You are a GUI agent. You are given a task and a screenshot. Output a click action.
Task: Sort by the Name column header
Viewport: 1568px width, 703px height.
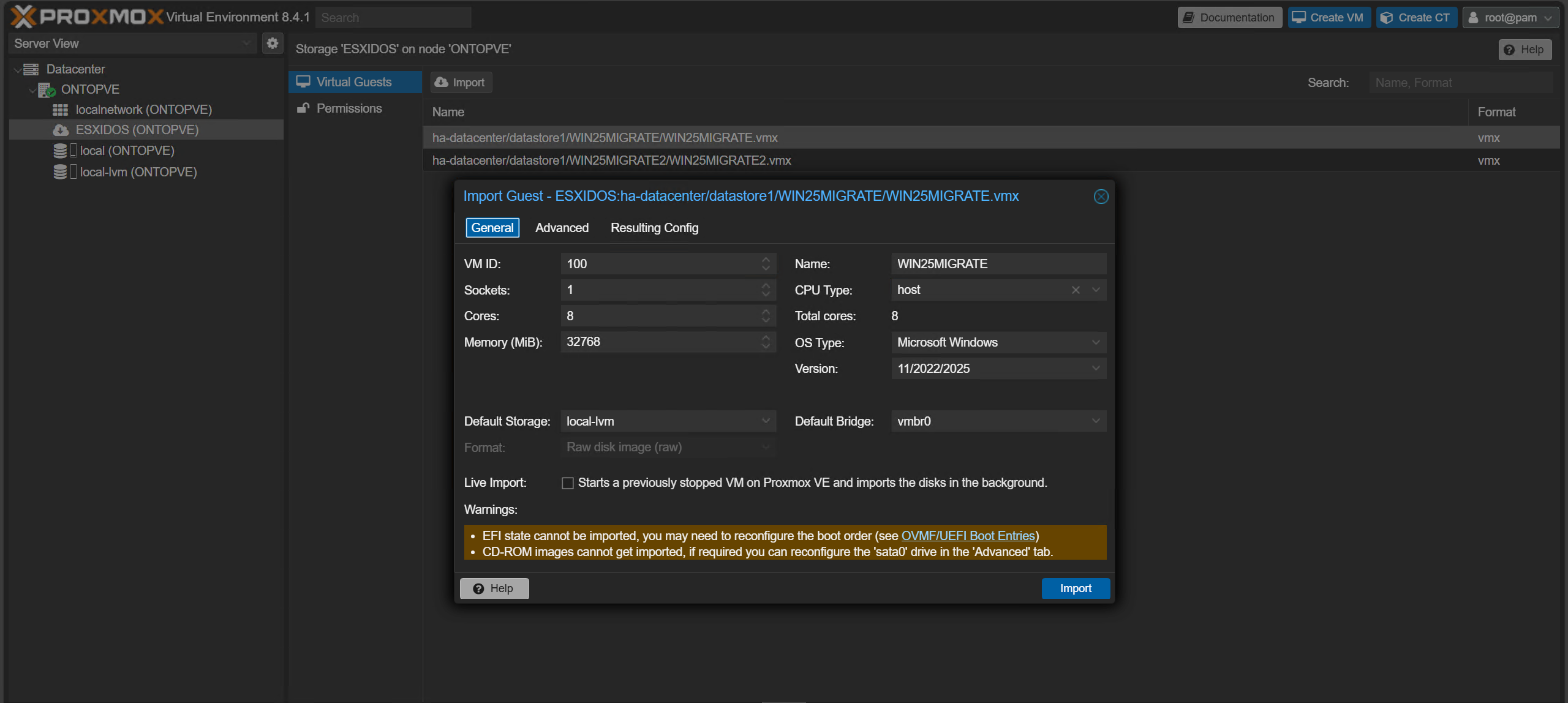[x=945, y=112]
